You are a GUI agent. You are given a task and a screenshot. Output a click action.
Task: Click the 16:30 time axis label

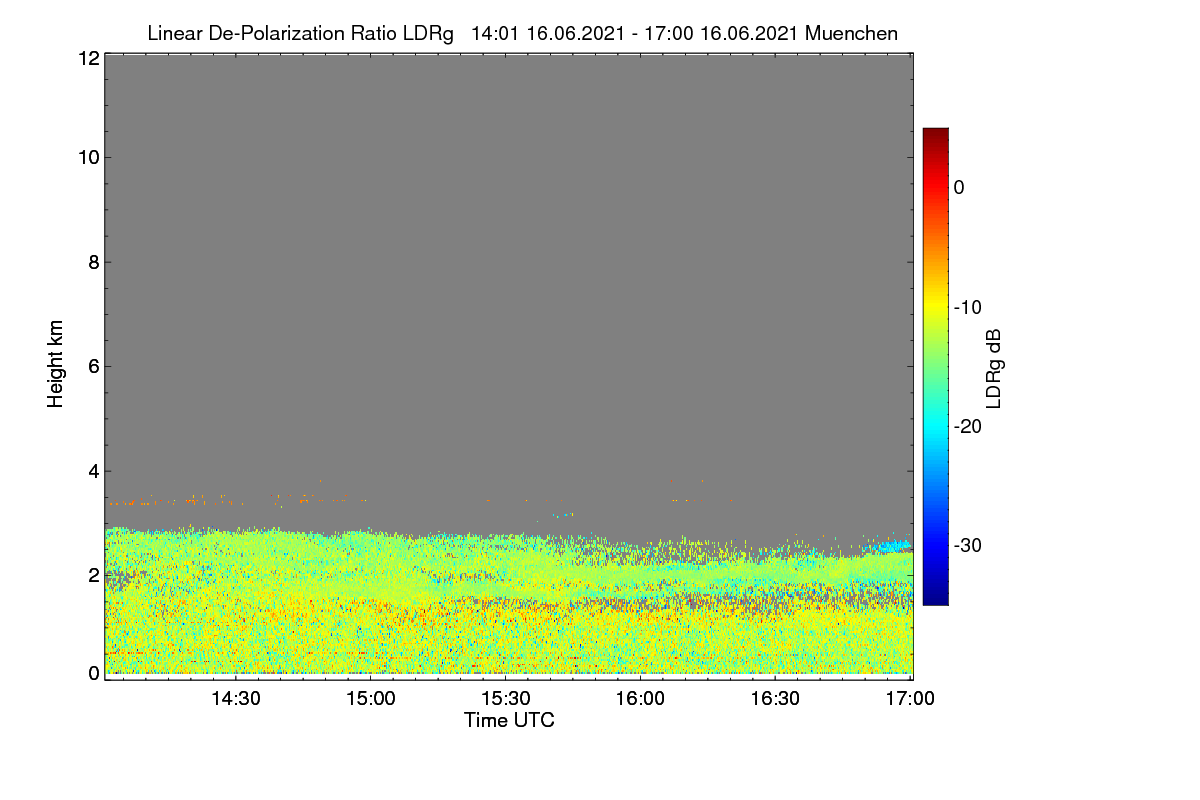coord(775,699)
